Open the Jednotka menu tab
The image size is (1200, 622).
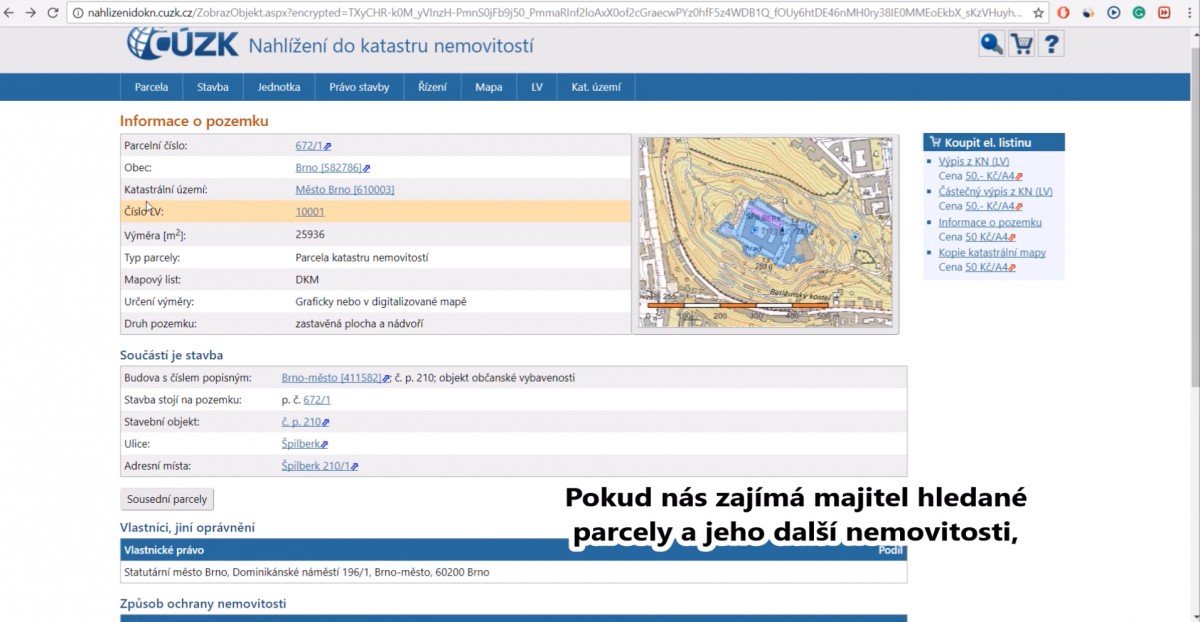(279, 87)
